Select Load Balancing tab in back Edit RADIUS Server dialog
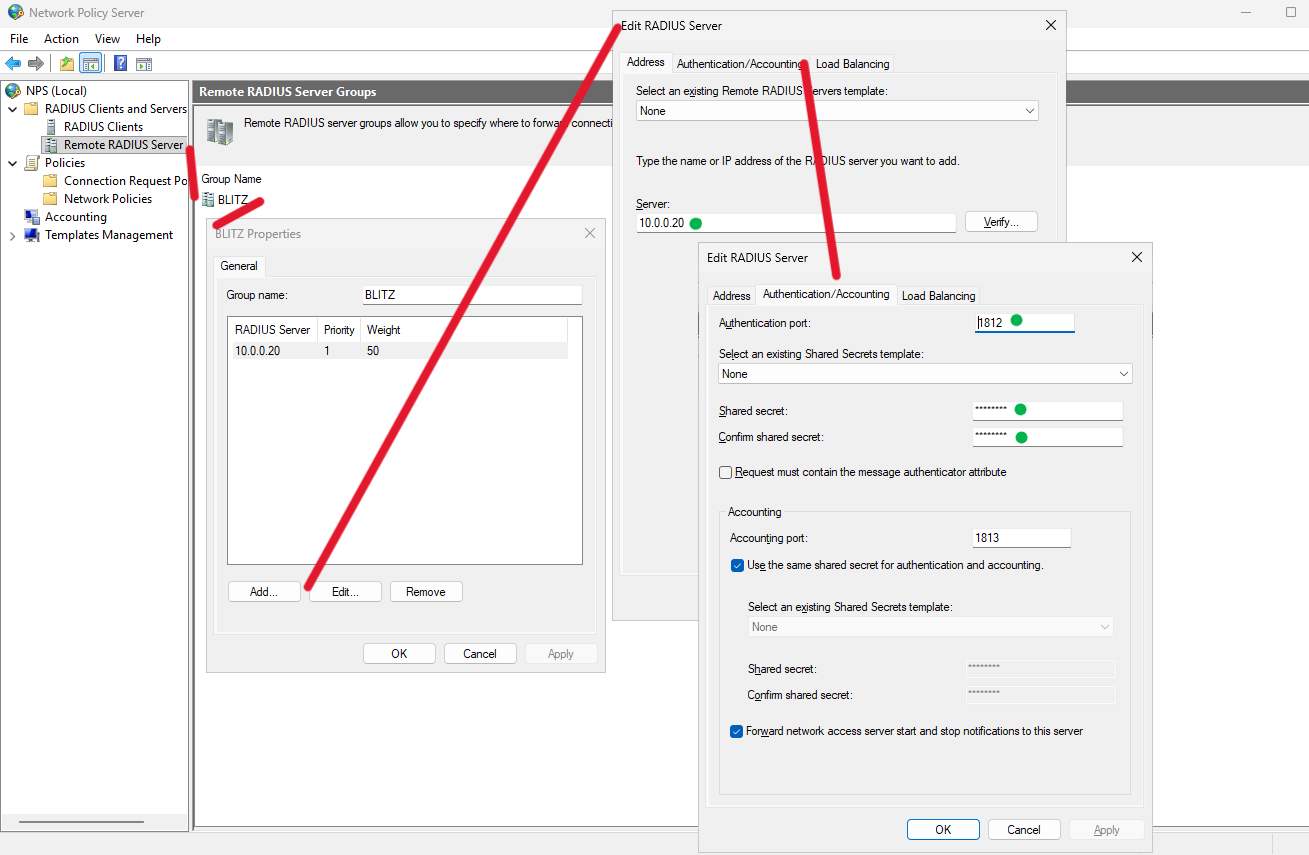The image size is (1309, 855). click(852, 64)
